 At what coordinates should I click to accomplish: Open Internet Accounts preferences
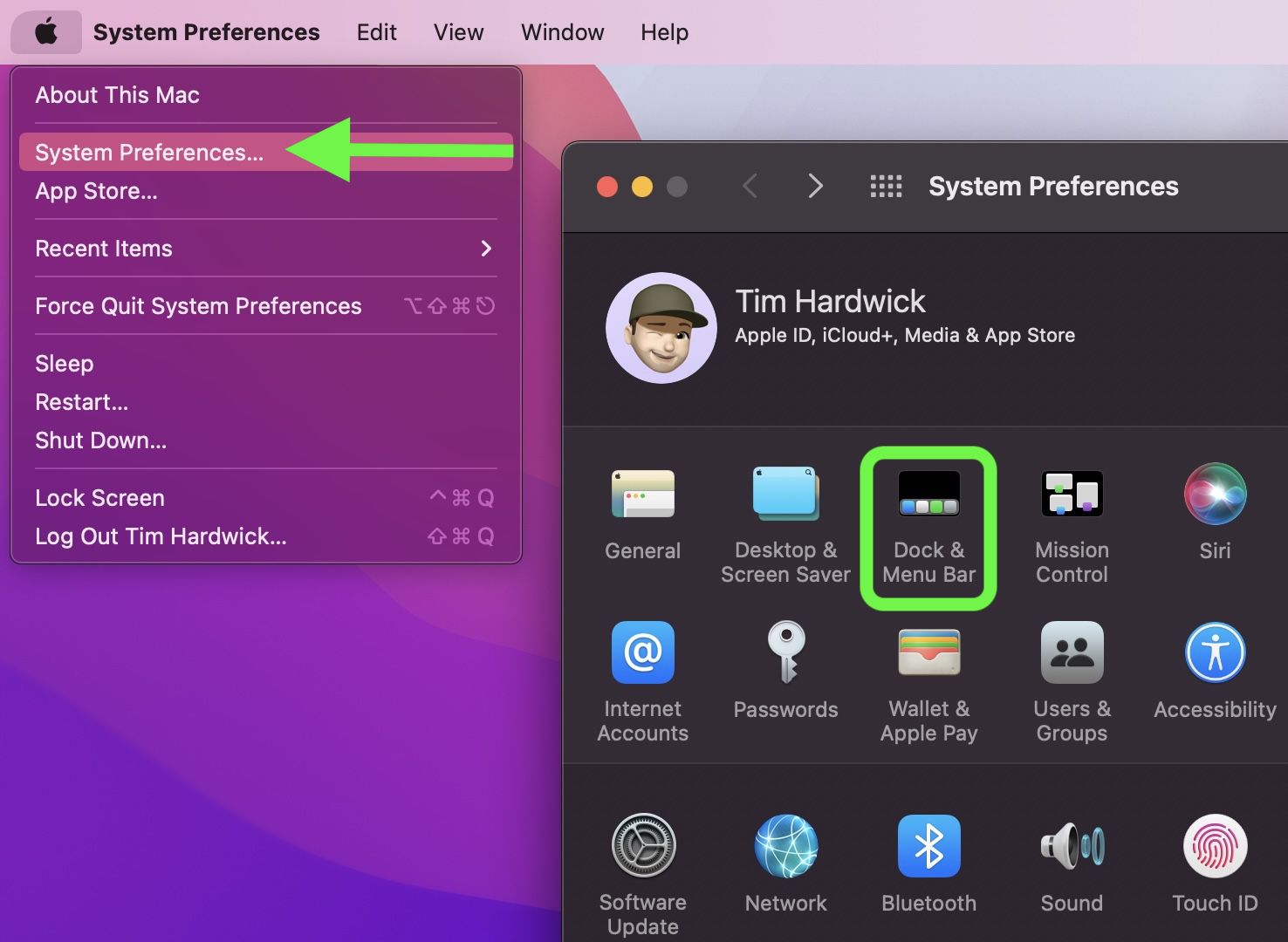(643, 682)
